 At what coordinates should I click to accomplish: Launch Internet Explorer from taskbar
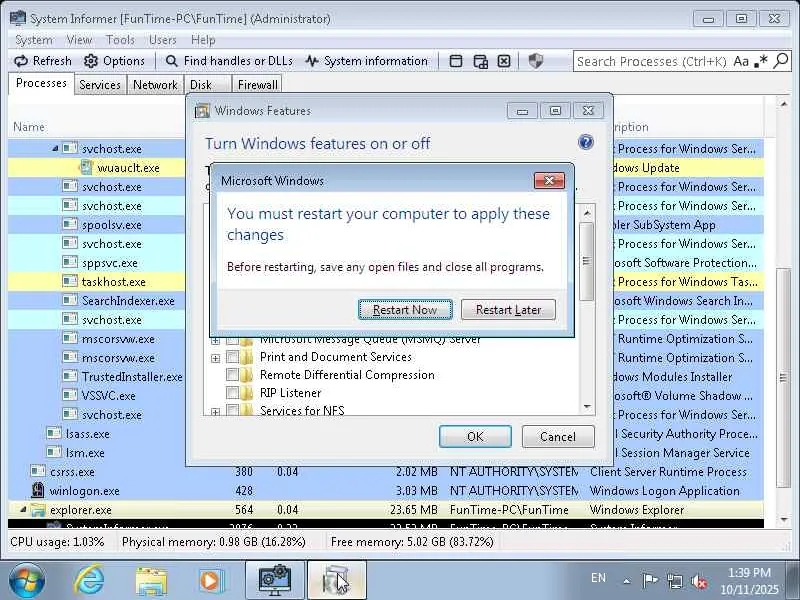(x=89, y=581)
